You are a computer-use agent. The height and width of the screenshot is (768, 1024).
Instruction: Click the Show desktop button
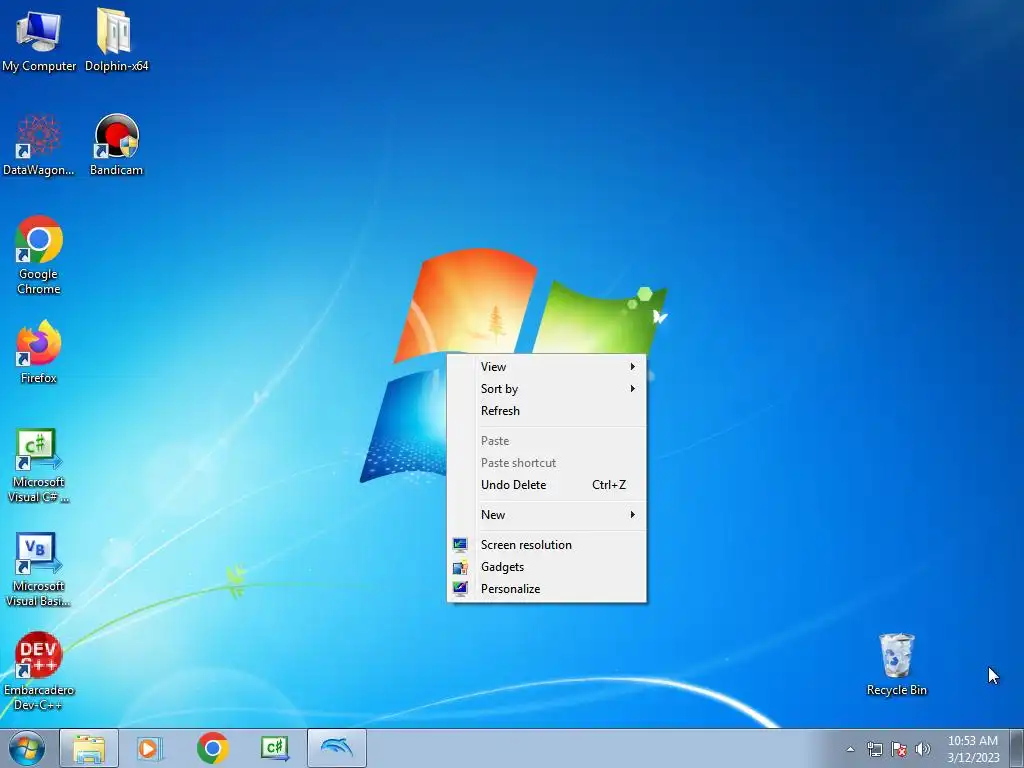tap(1017, 748)
